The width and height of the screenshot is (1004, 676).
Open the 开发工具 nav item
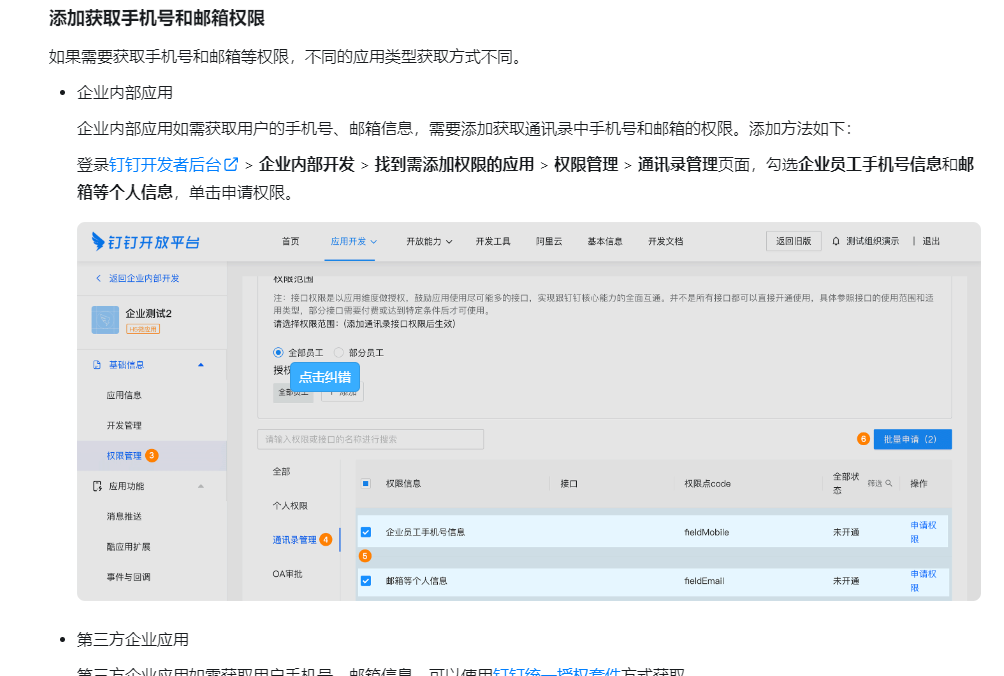(493, 241)
